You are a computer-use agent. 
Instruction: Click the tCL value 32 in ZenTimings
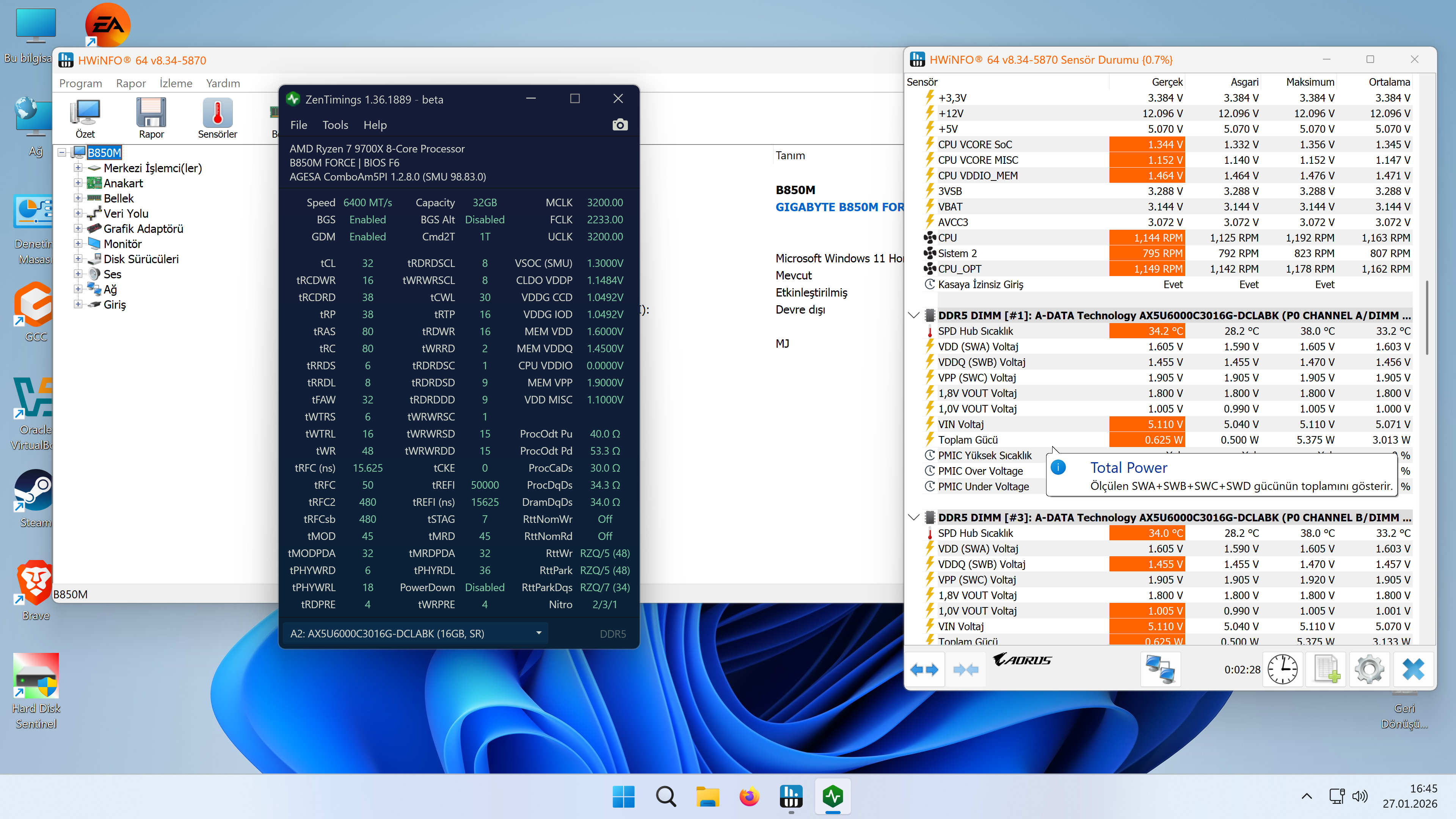click(x=367, y=264)
